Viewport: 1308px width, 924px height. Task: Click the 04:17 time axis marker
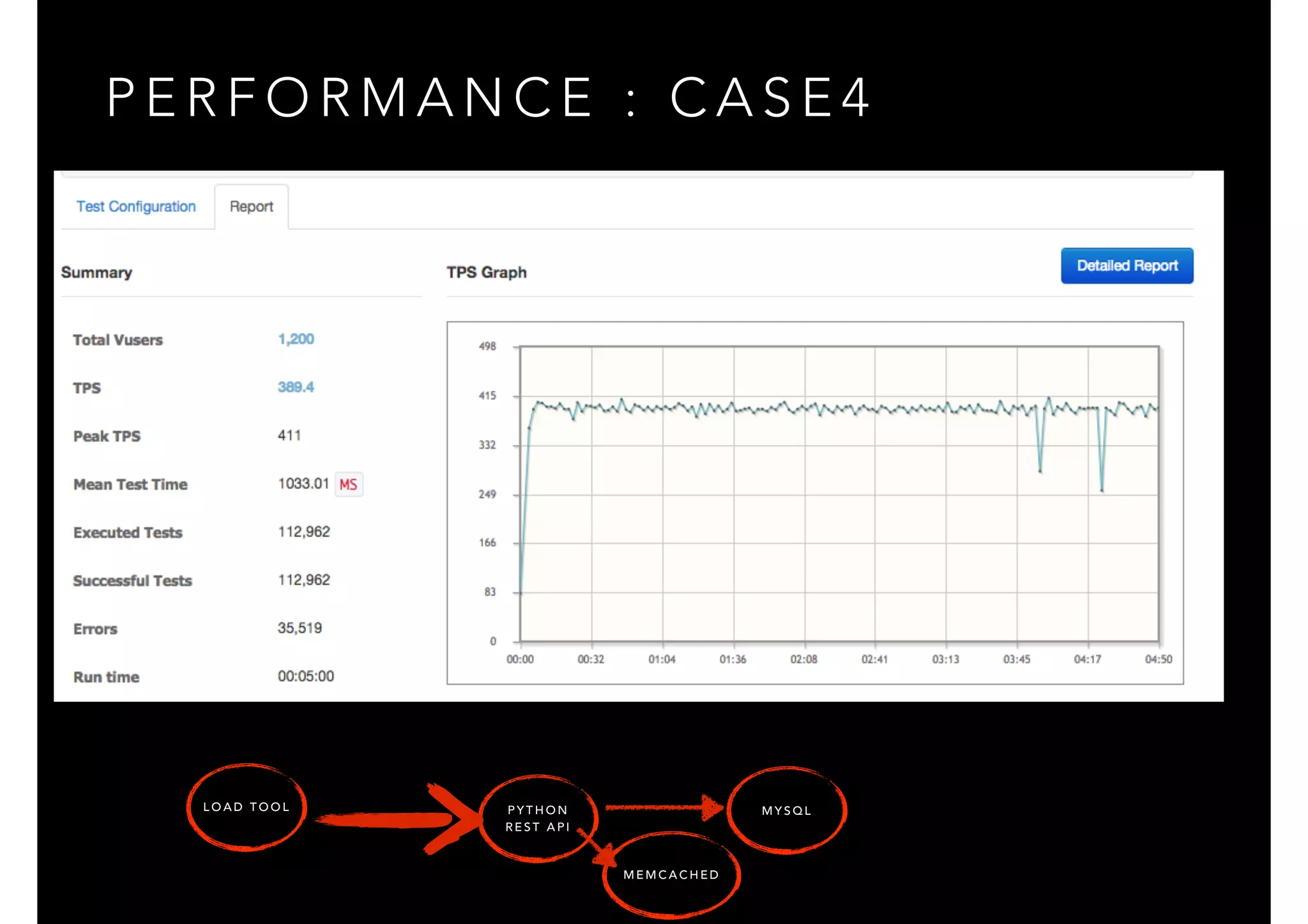[x=1087, y=659]
